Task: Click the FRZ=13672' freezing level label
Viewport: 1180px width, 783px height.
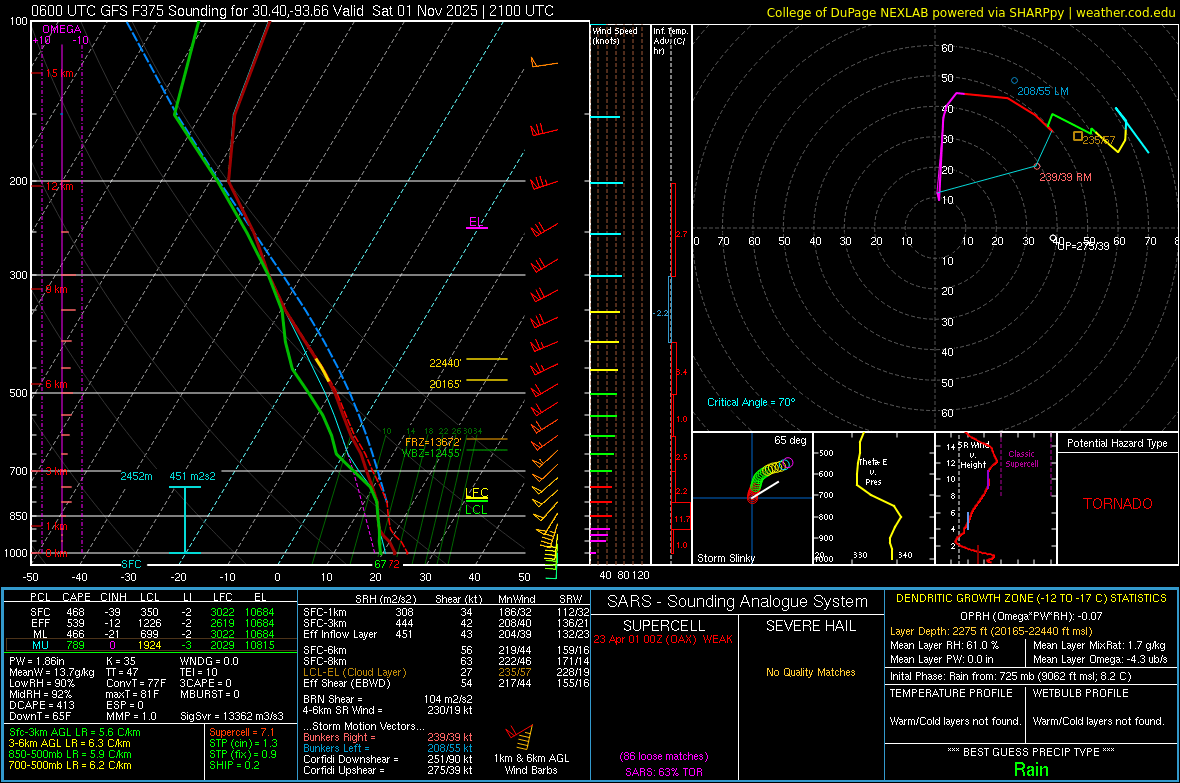Action: tap(432, 441)
